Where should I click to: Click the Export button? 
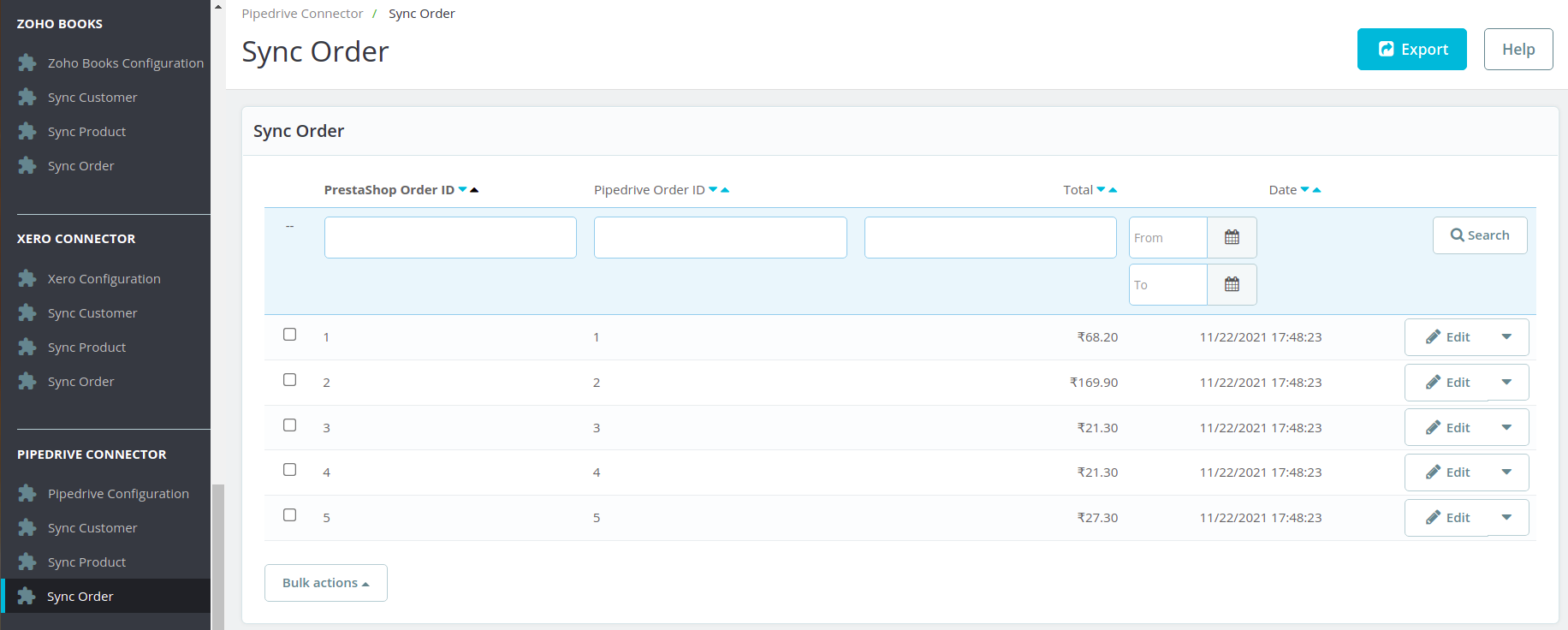(1412, 50)
